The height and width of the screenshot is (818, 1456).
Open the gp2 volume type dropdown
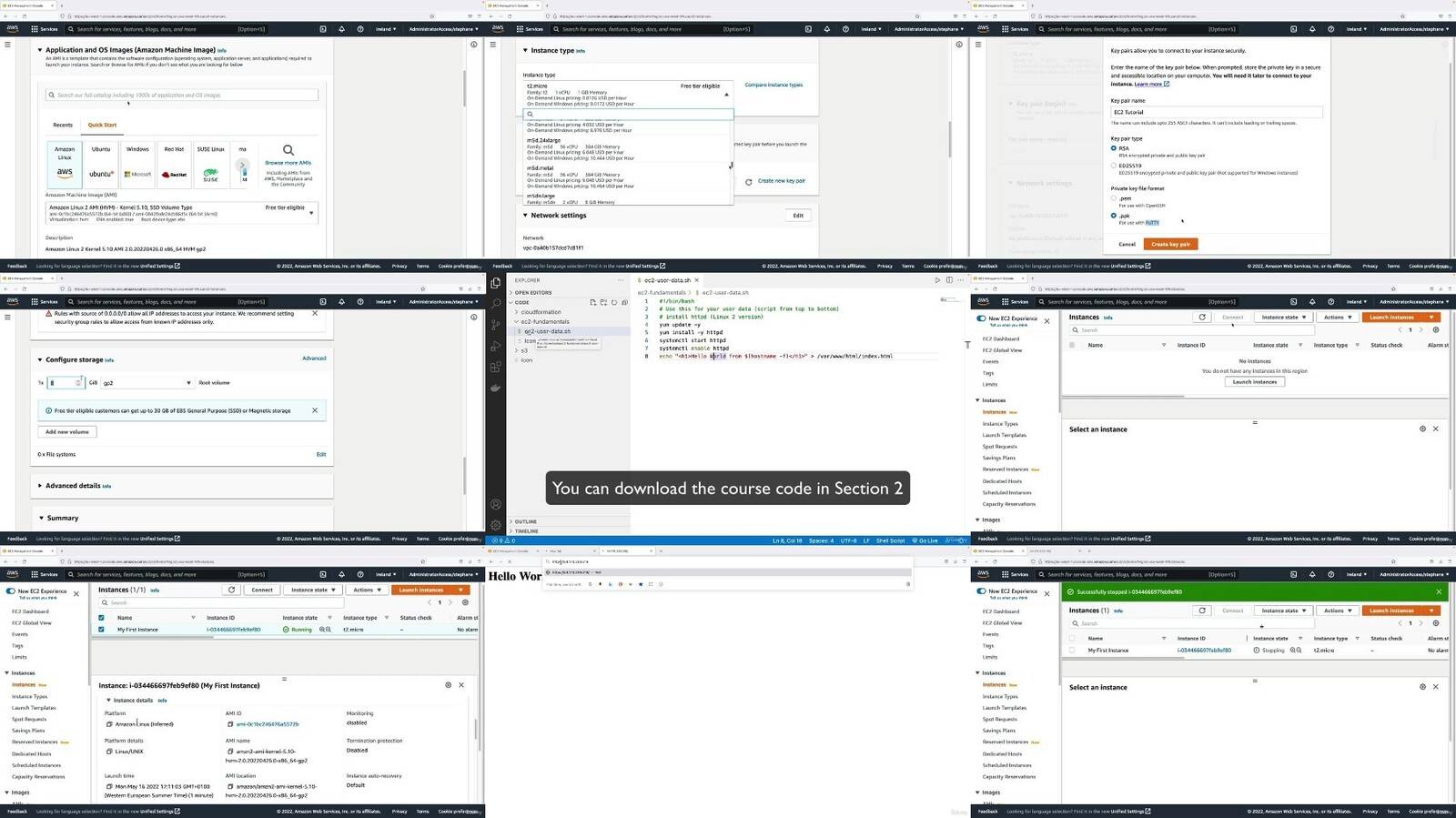click(147, 383)
